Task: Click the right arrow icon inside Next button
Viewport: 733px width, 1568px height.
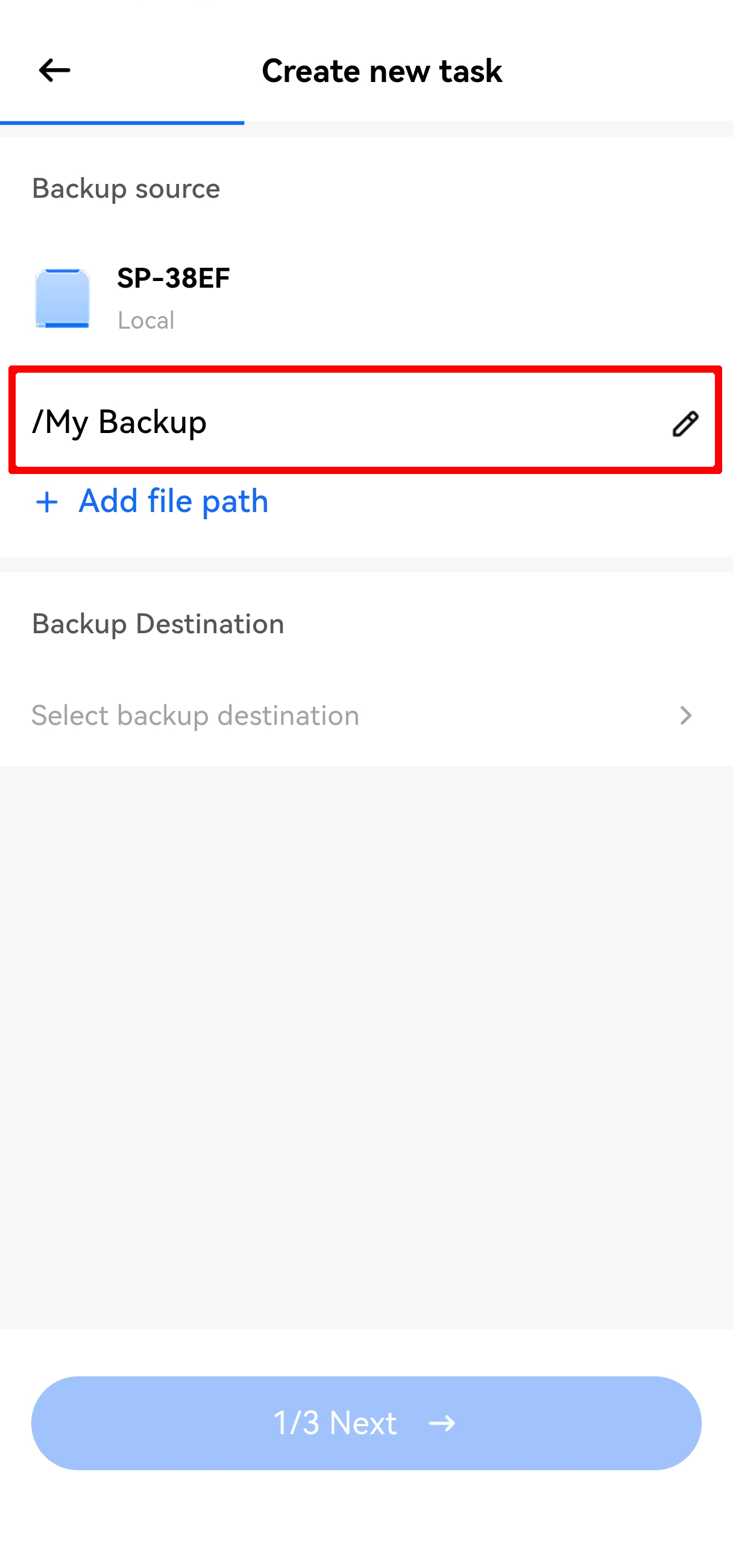Action: point(442,1423)
